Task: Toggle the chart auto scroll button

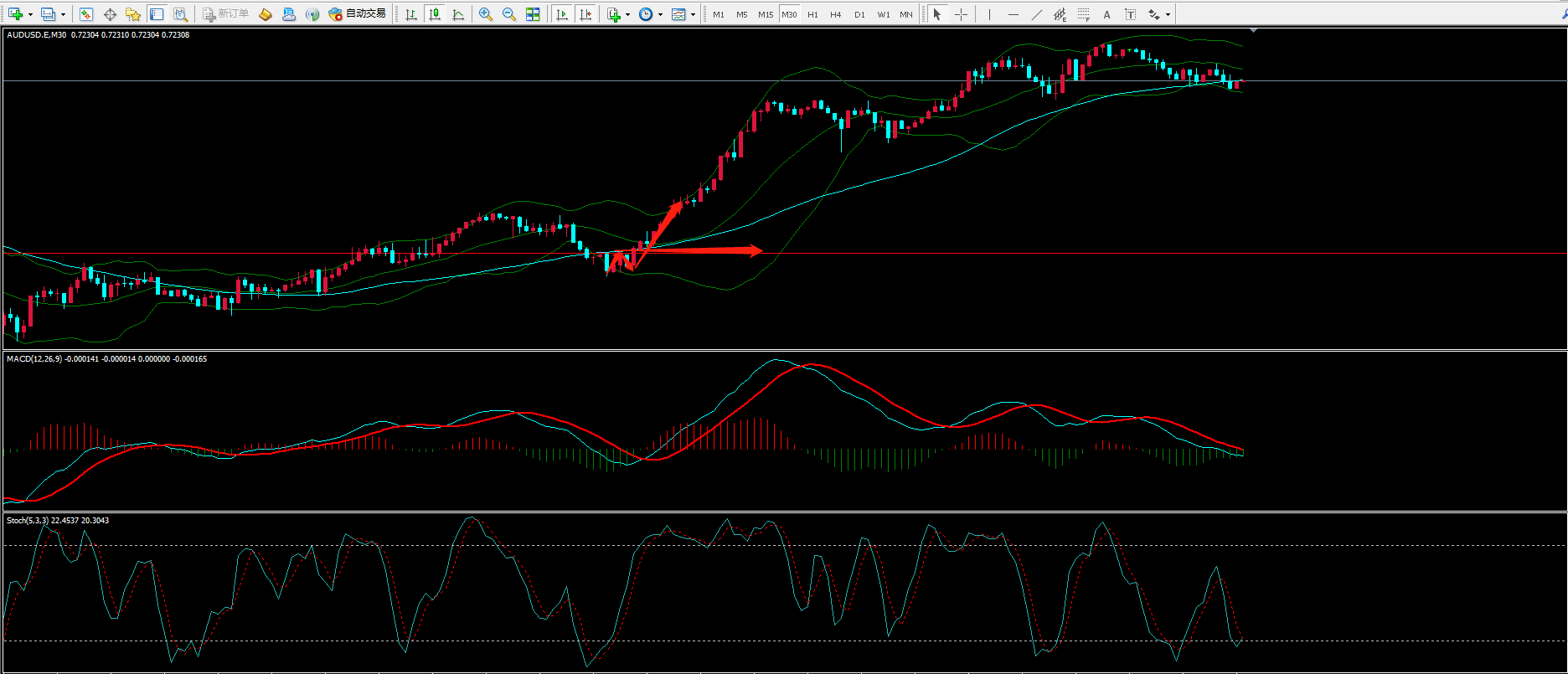Action: [562, 14]
